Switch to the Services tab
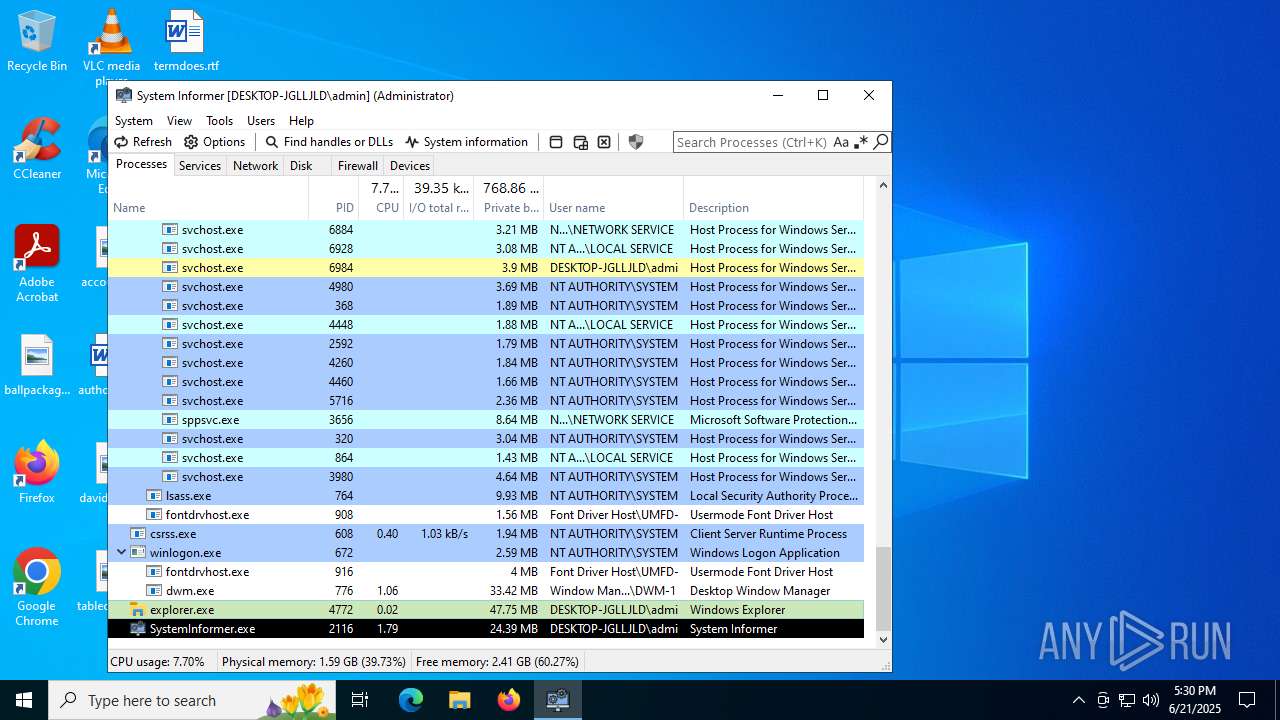 coord(200,166)
